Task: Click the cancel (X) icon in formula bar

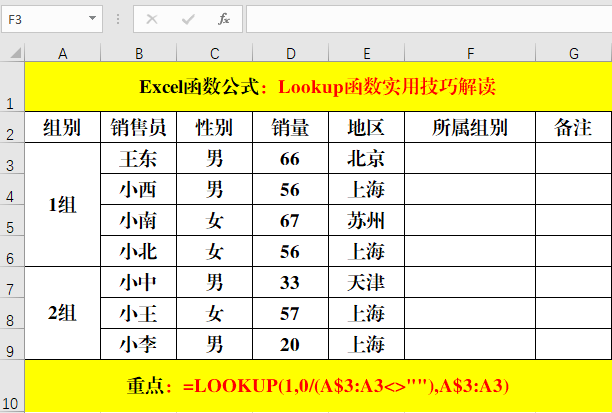Action: coord(152,19)
